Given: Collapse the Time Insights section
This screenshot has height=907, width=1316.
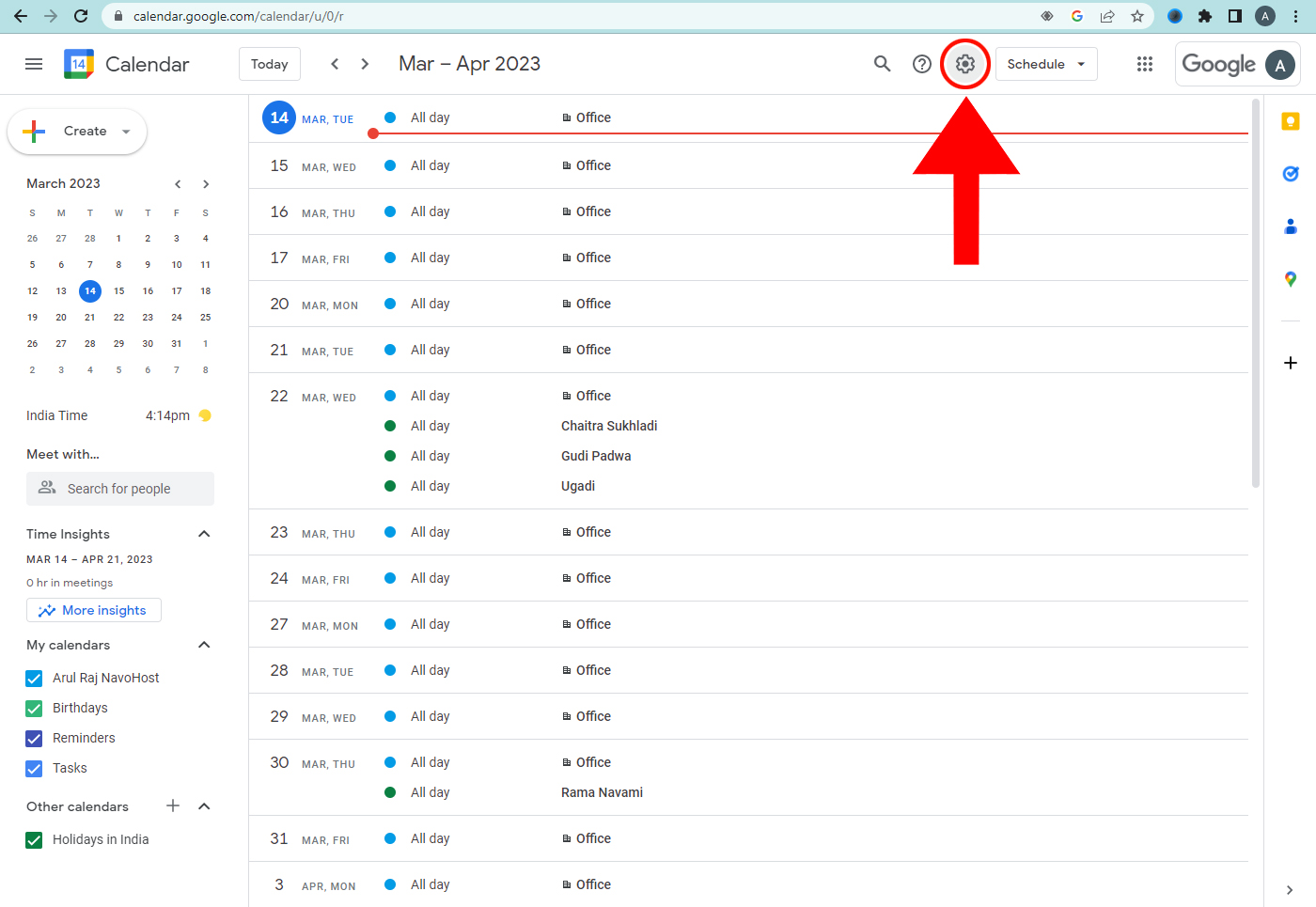Looking at the screenshot, I should 204,534.
